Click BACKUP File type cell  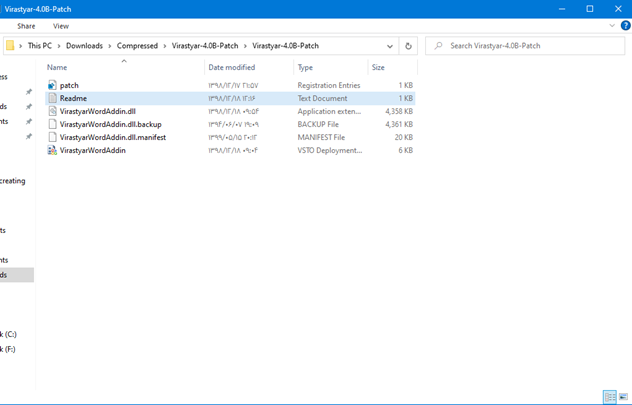(x=318, y=124)
